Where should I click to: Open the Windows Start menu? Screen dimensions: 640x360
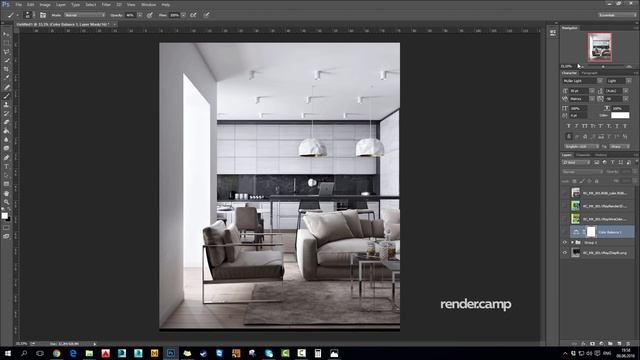[x=7, y=353]
